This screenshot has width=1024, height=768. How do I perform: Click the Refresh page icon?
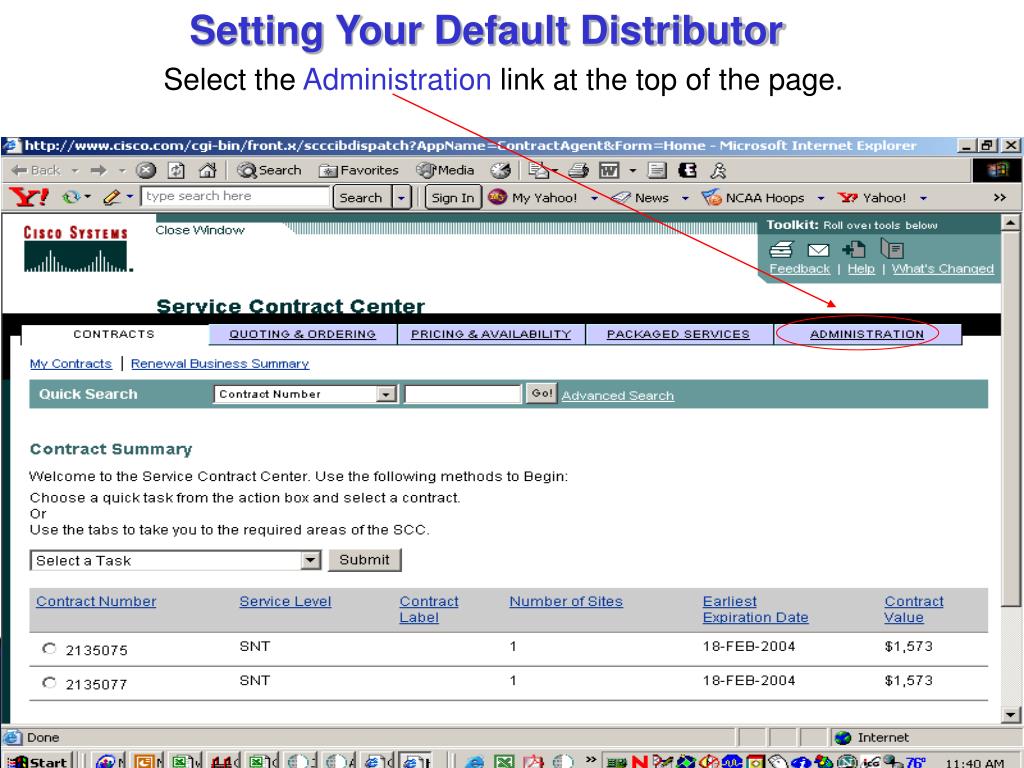pos(176,170)
